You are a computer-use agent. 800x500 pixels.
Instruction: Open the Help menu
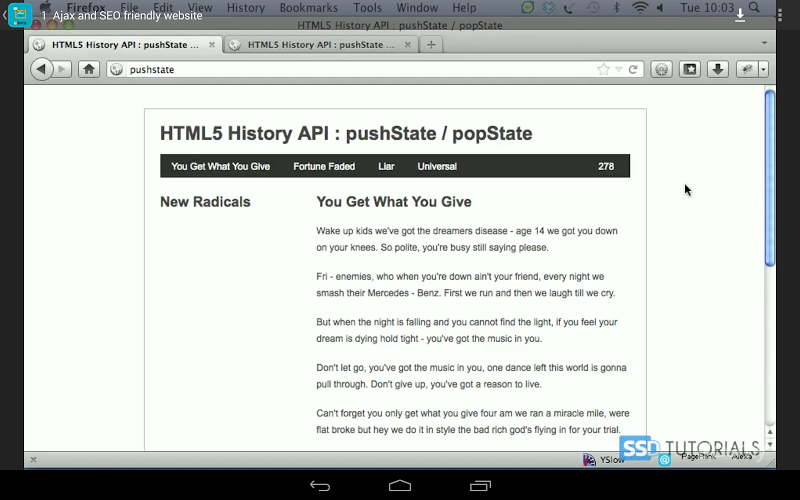pyautogui.click(x=464, y=8)
